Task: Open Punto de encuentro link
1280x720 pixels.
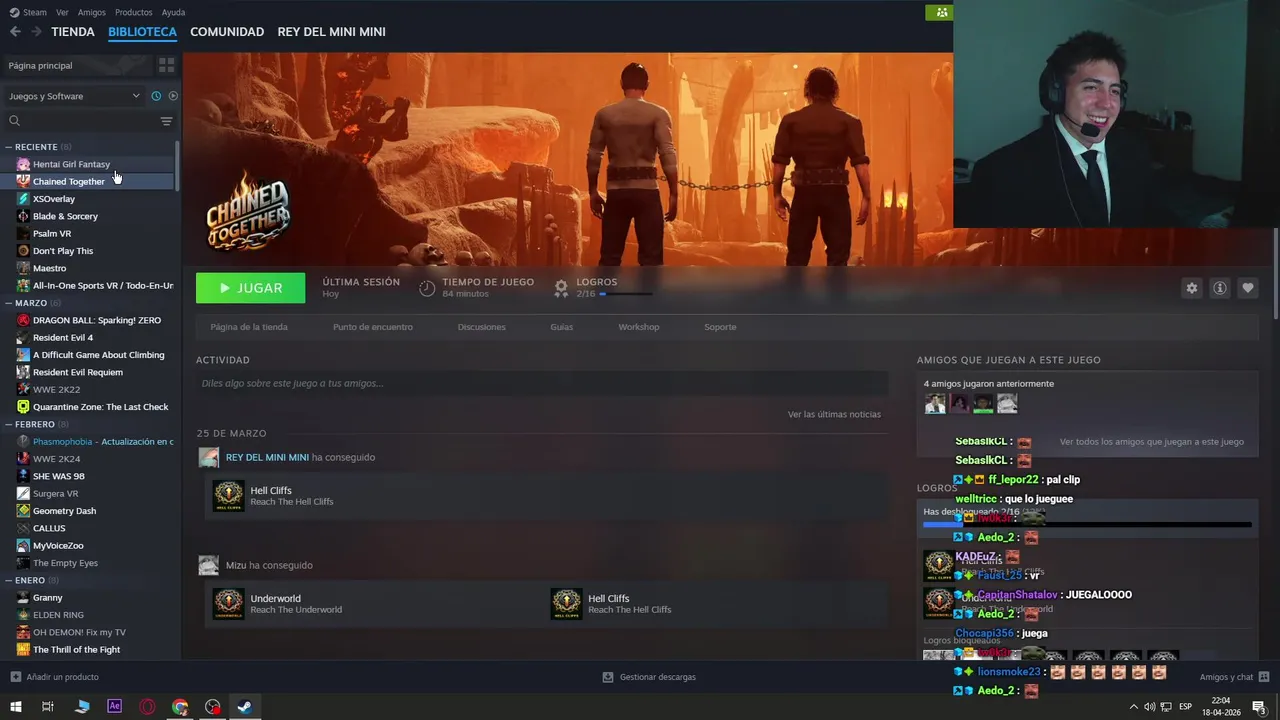Action: [x=372, y=327]
